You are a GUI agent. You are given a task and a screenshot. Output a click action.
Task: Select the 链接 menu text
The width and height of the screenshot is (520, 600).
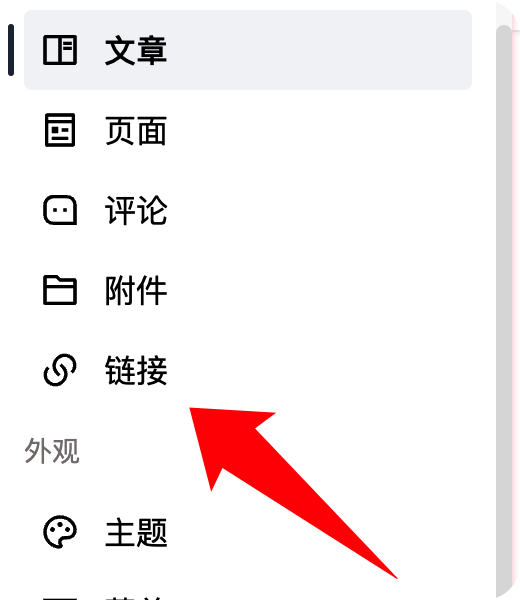tap(136, 370)
